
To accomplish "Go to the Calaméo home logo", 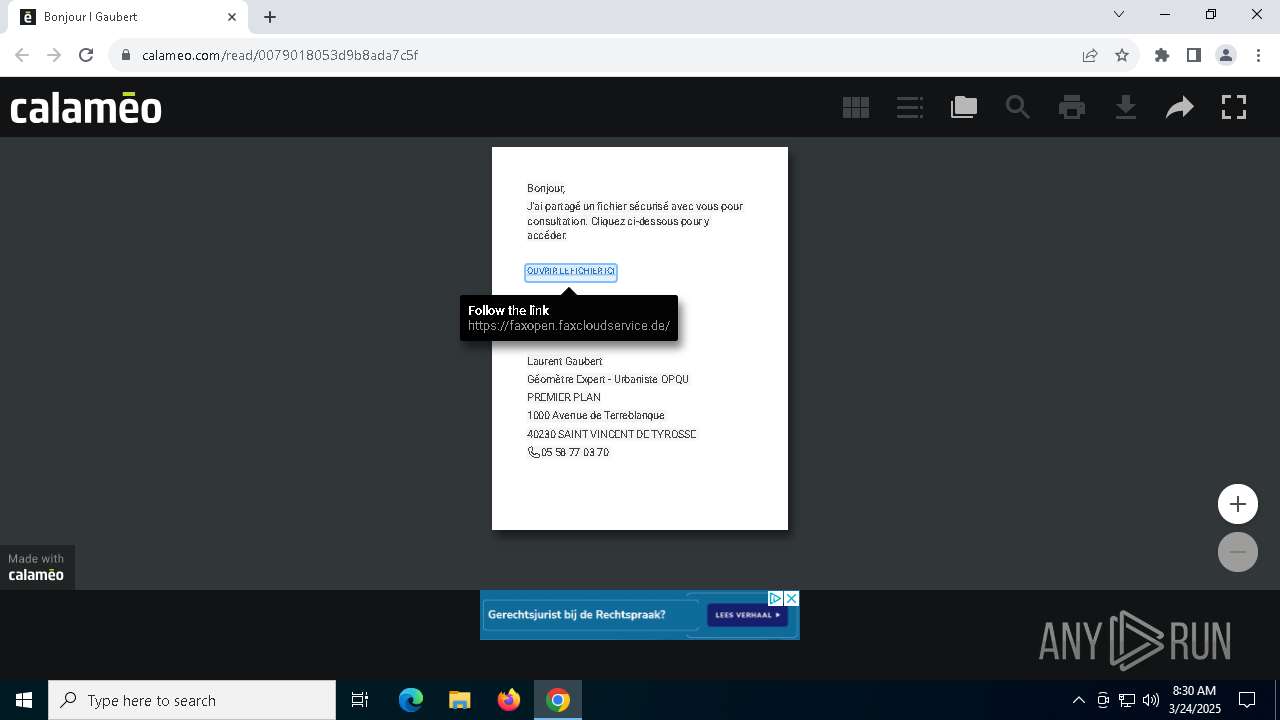I will pos(86,107).
